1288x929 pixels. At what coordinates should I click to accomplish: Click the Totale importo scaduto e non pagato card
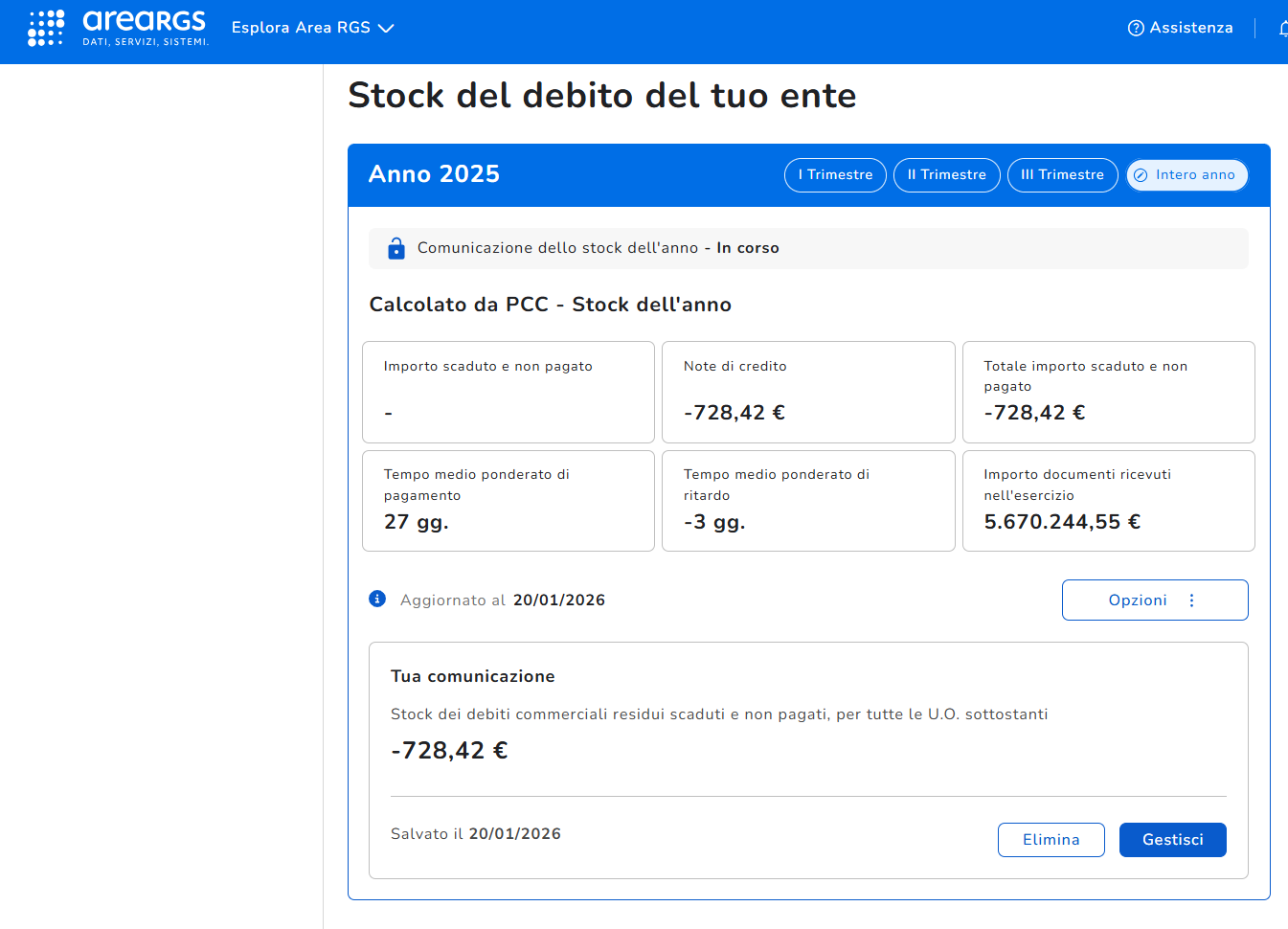1108,392
